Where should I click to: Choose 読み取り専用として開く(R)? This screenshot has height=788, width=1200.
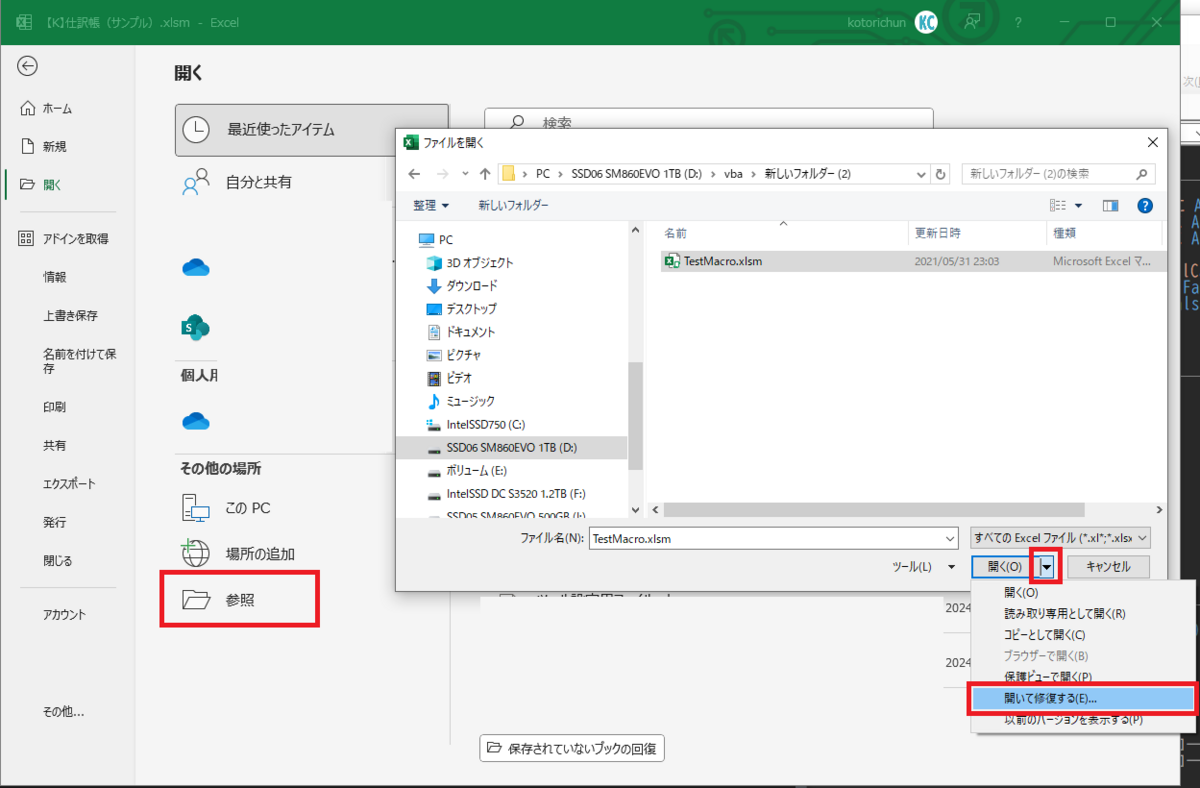(x=1064, y=614)
